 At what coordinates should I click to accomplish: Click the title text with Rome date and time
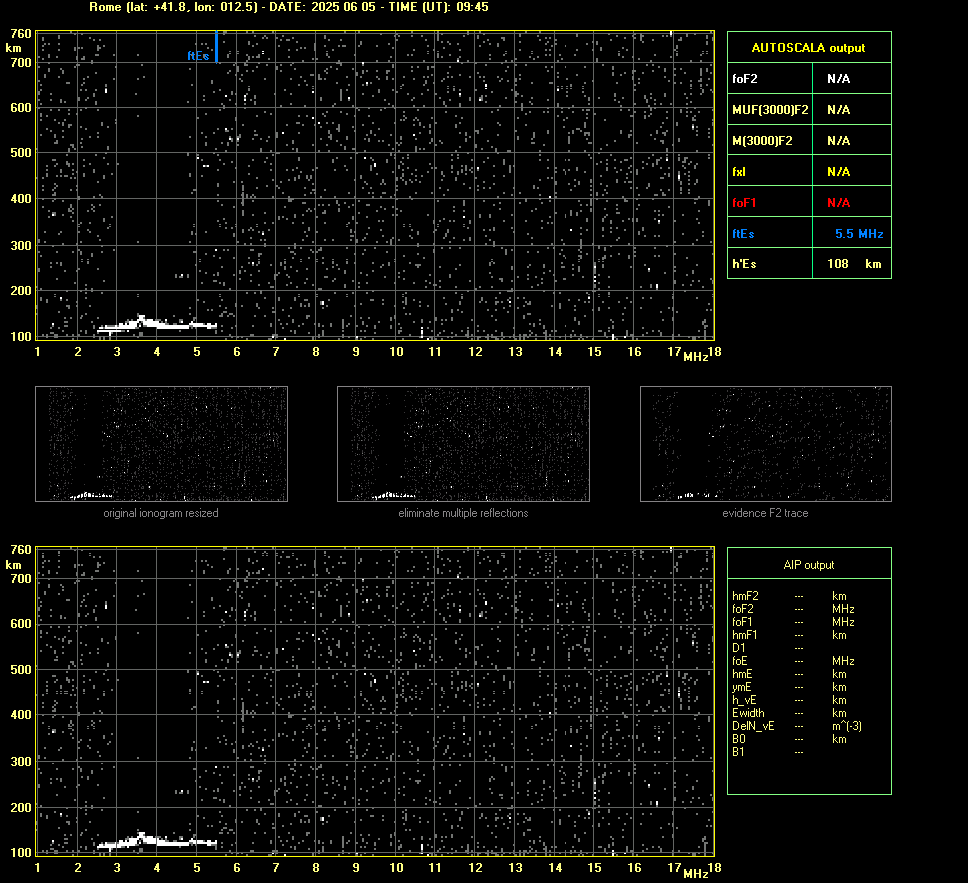pos(289,7)
